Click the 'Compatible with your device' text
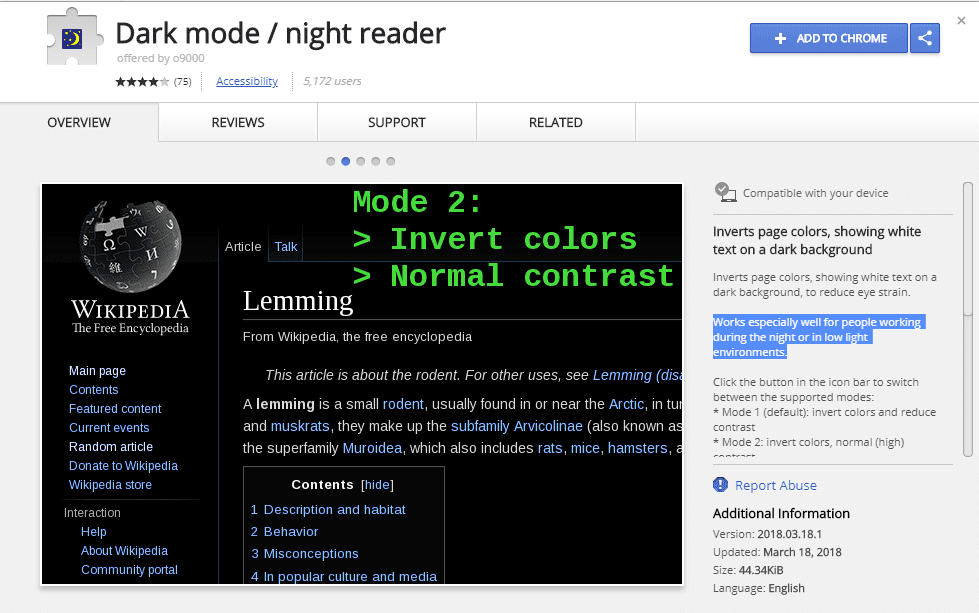This screenshot has height=613, width=979. 815,193
